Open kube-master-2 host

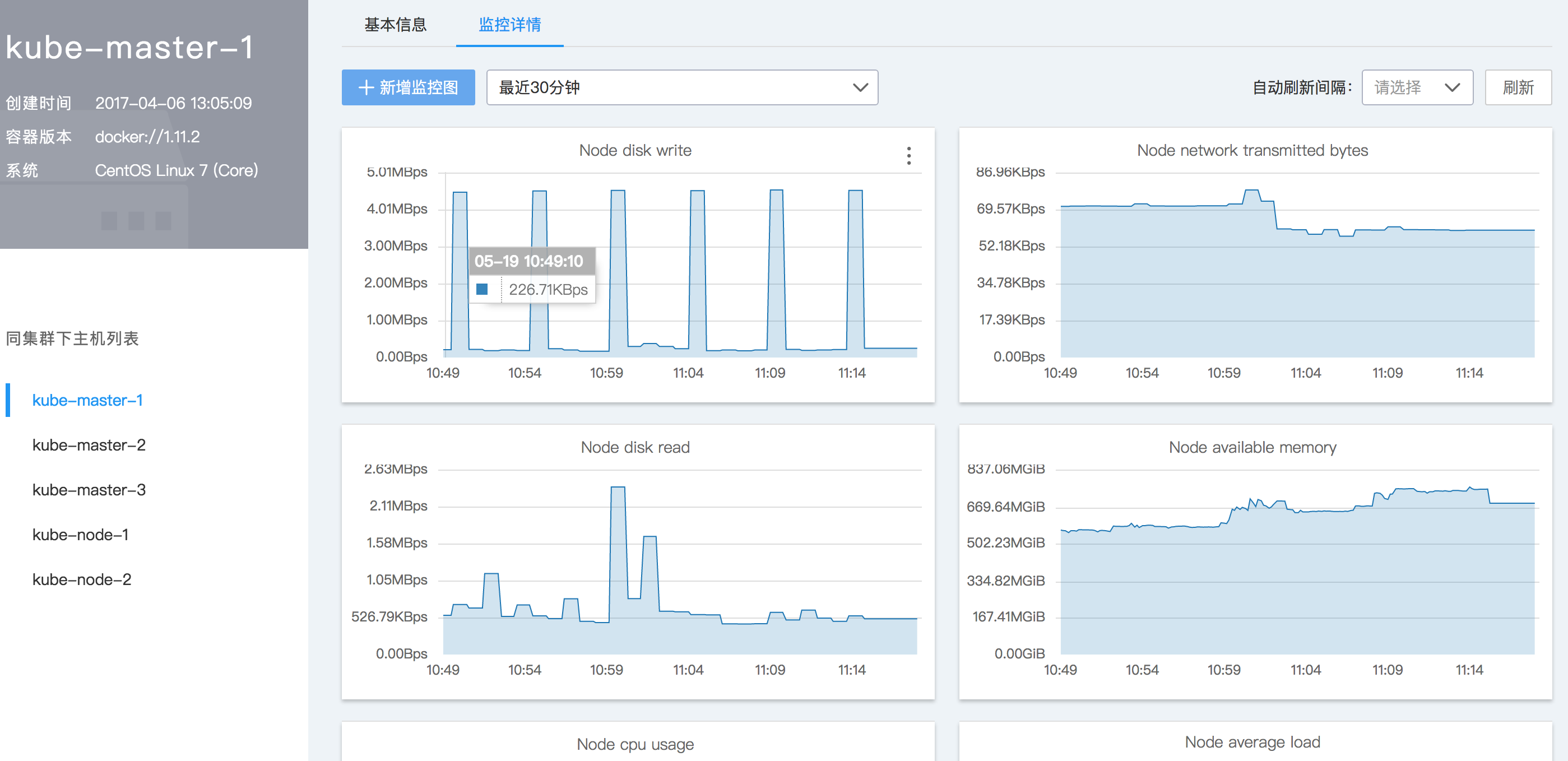89,445
